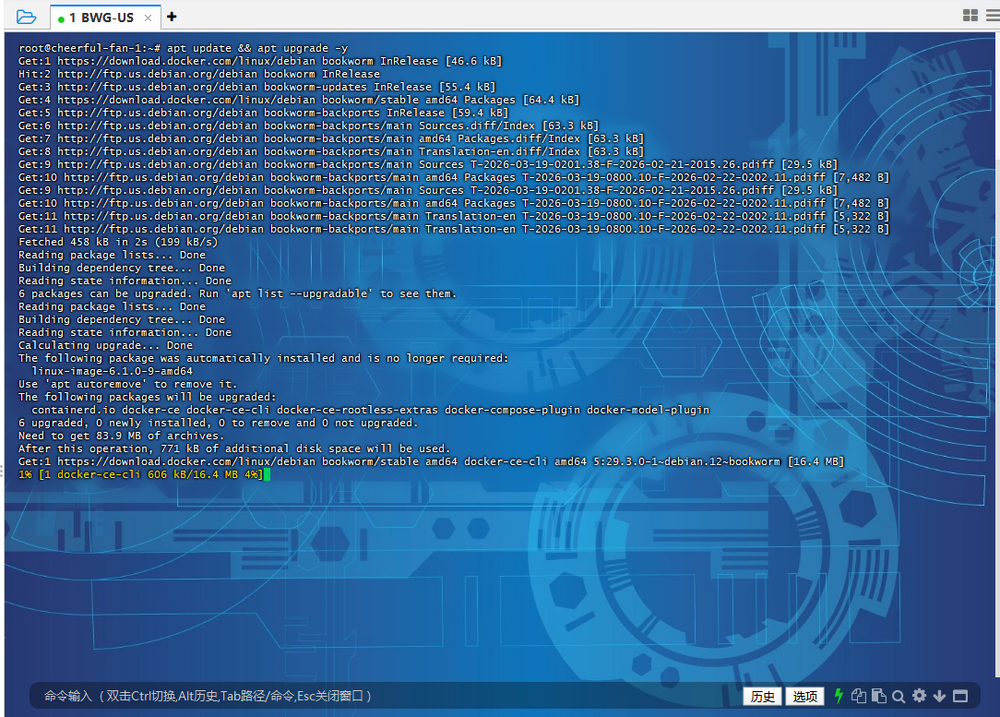Screen dimensions: 1000x717
Task: Click the copy icon in command bar
Action: coord(859,696)
